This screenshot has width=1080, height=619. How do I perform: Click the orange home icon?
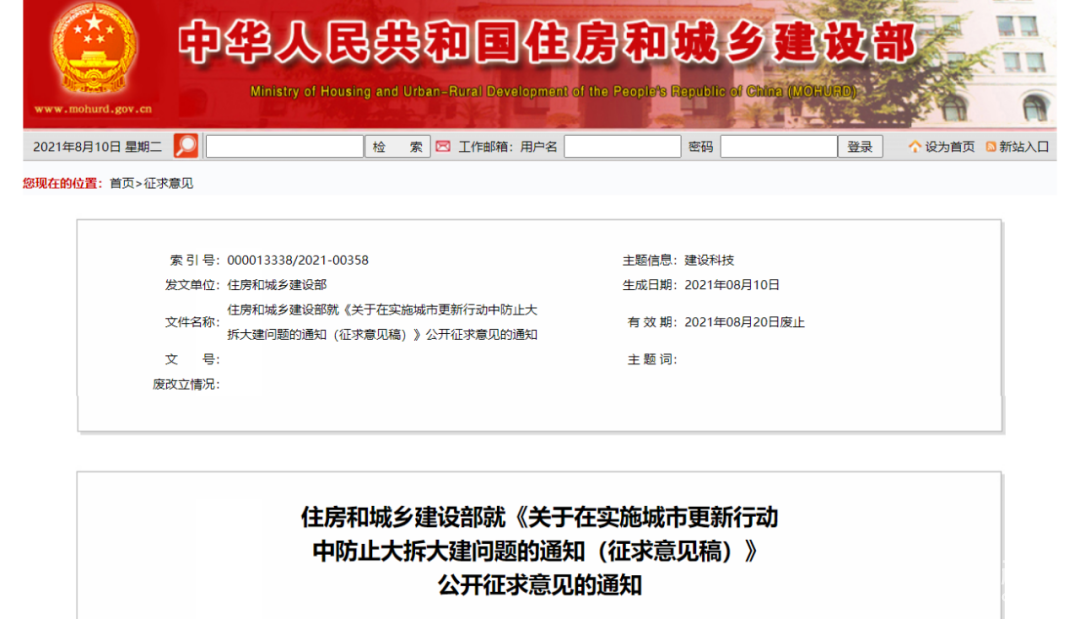[x=915, y=147]
